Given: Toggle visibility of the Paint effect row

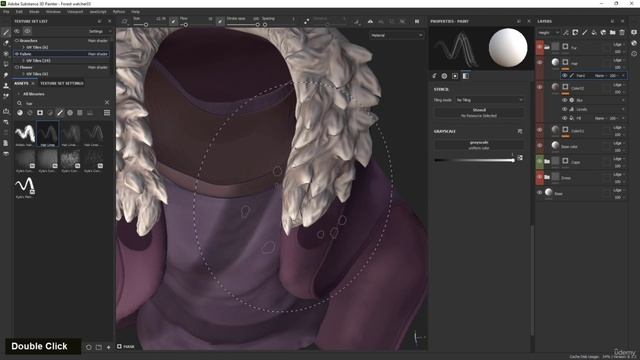Looking at the screenshot, I should click(565, 76).
